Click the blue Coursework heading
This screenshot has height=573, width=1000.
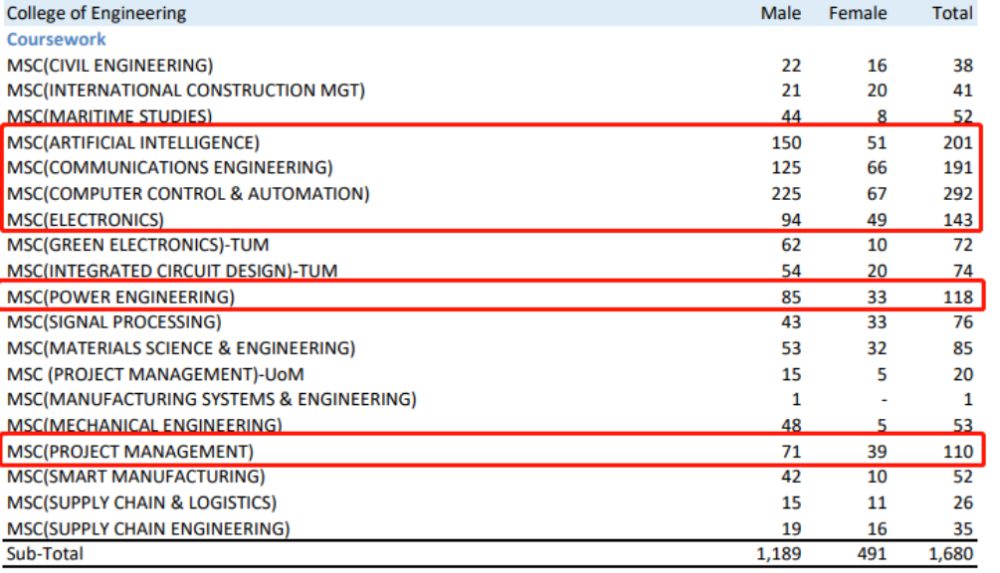pos(56,39)
